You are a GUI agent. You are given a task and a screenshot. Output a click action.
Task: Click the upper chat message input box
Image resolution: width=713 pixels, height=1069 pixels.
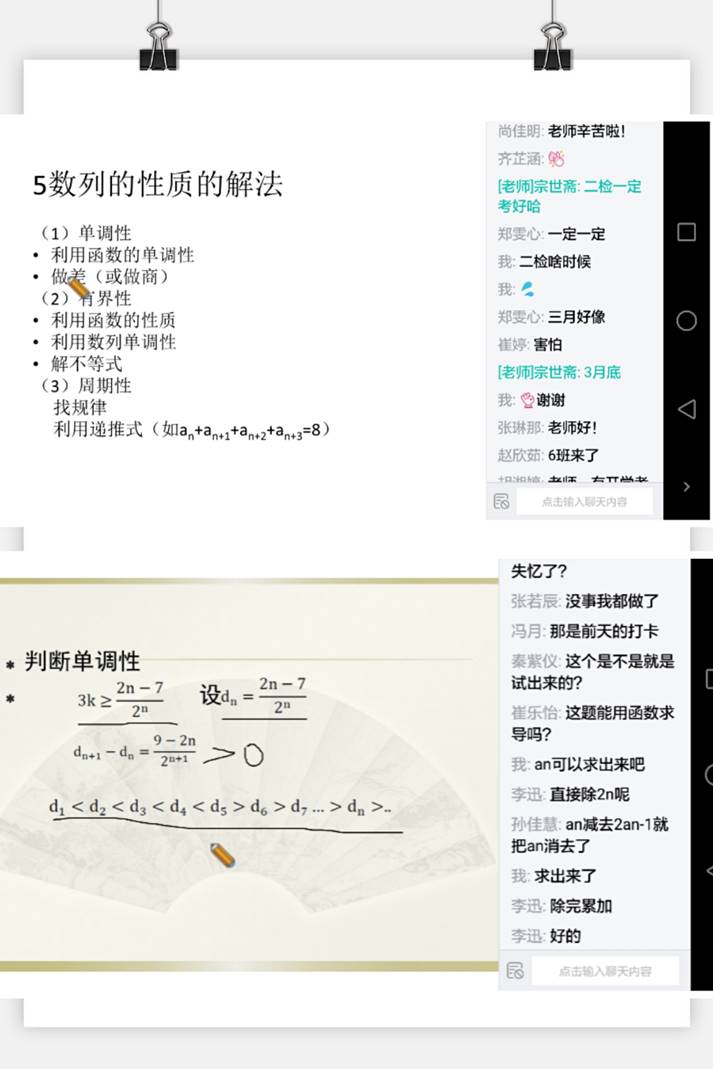[x=584, y=501]
